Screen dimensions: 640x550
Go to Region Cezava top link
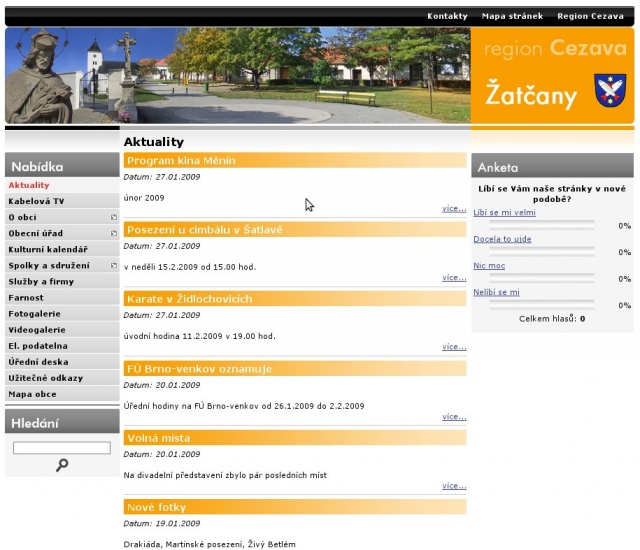click(590, 16)
